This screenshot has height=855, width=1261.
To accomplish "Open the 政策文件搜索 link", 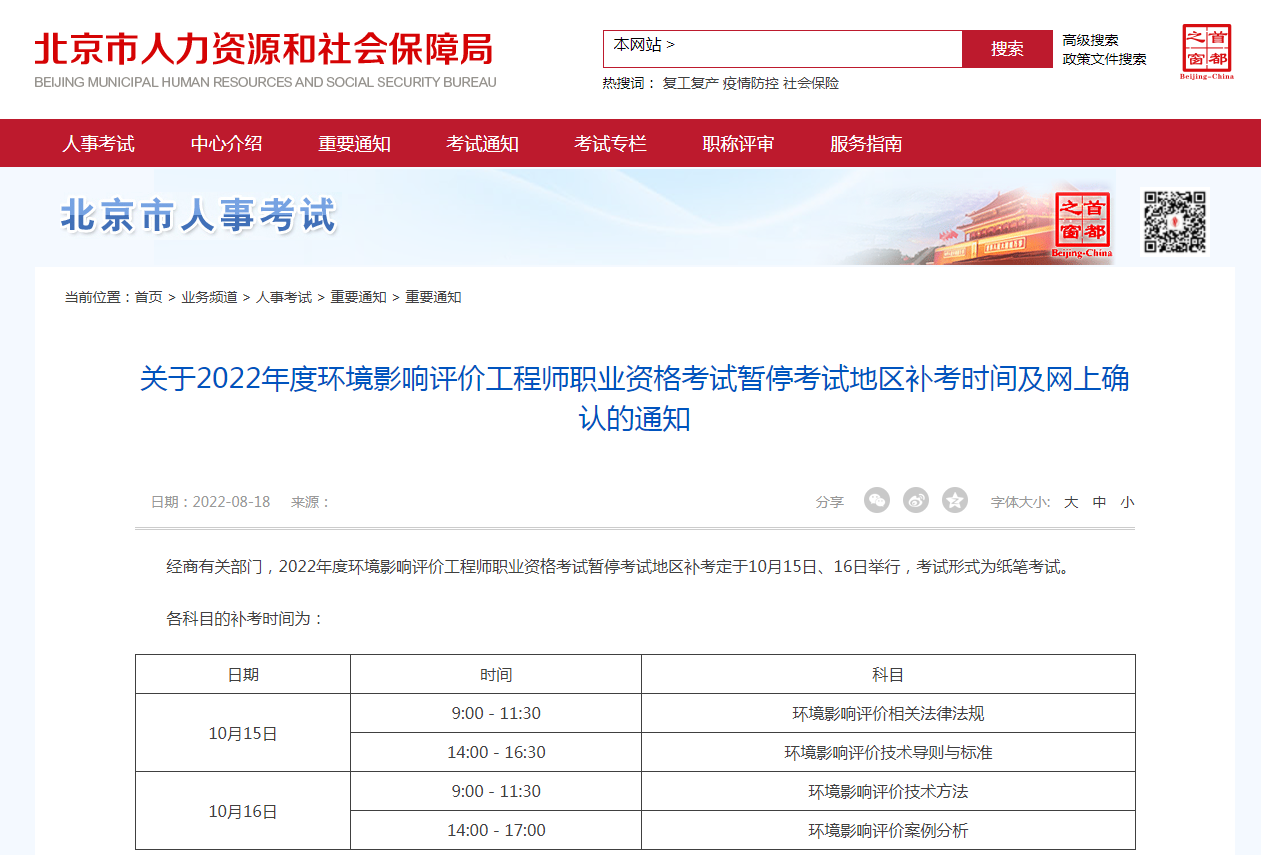I will pyautogui.click(x=1104, y=59).
